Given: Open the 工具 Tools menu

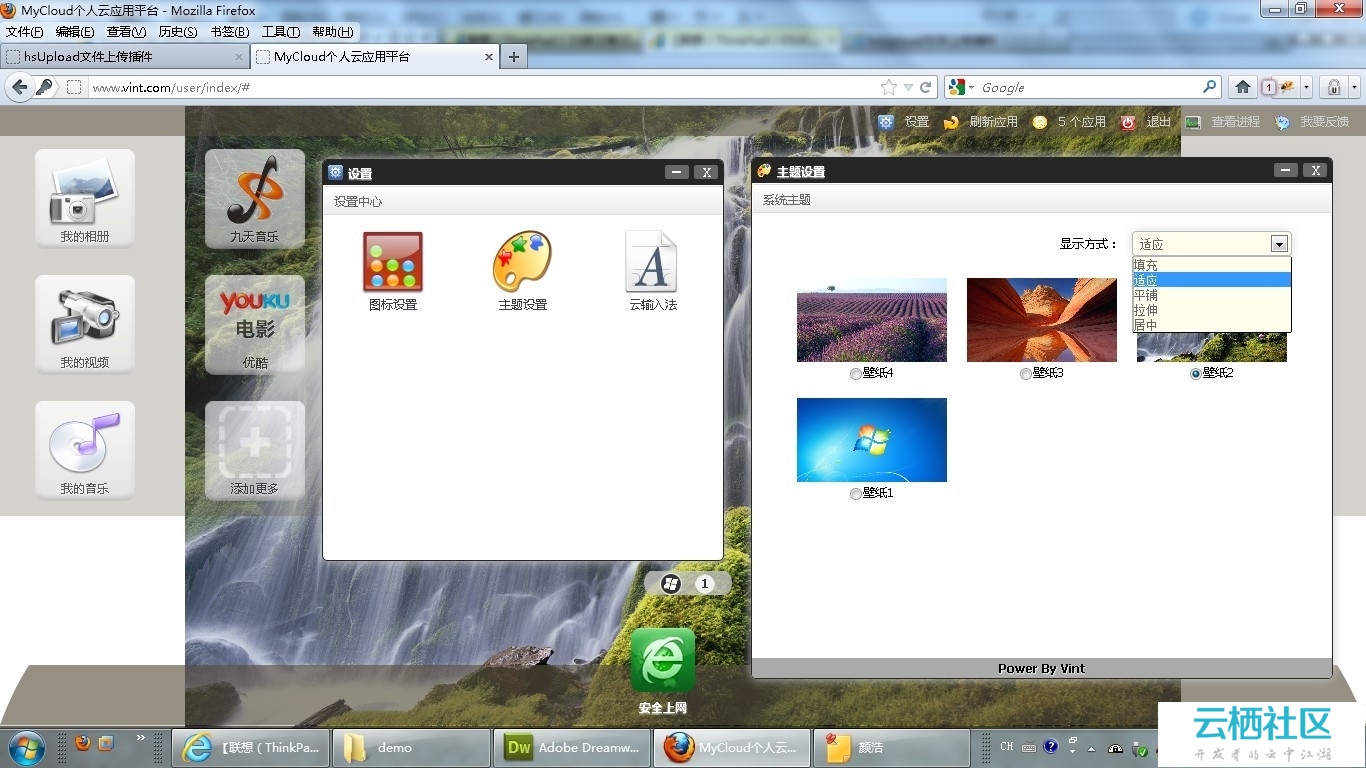Looking at the screenshot, I should (281, 32).
